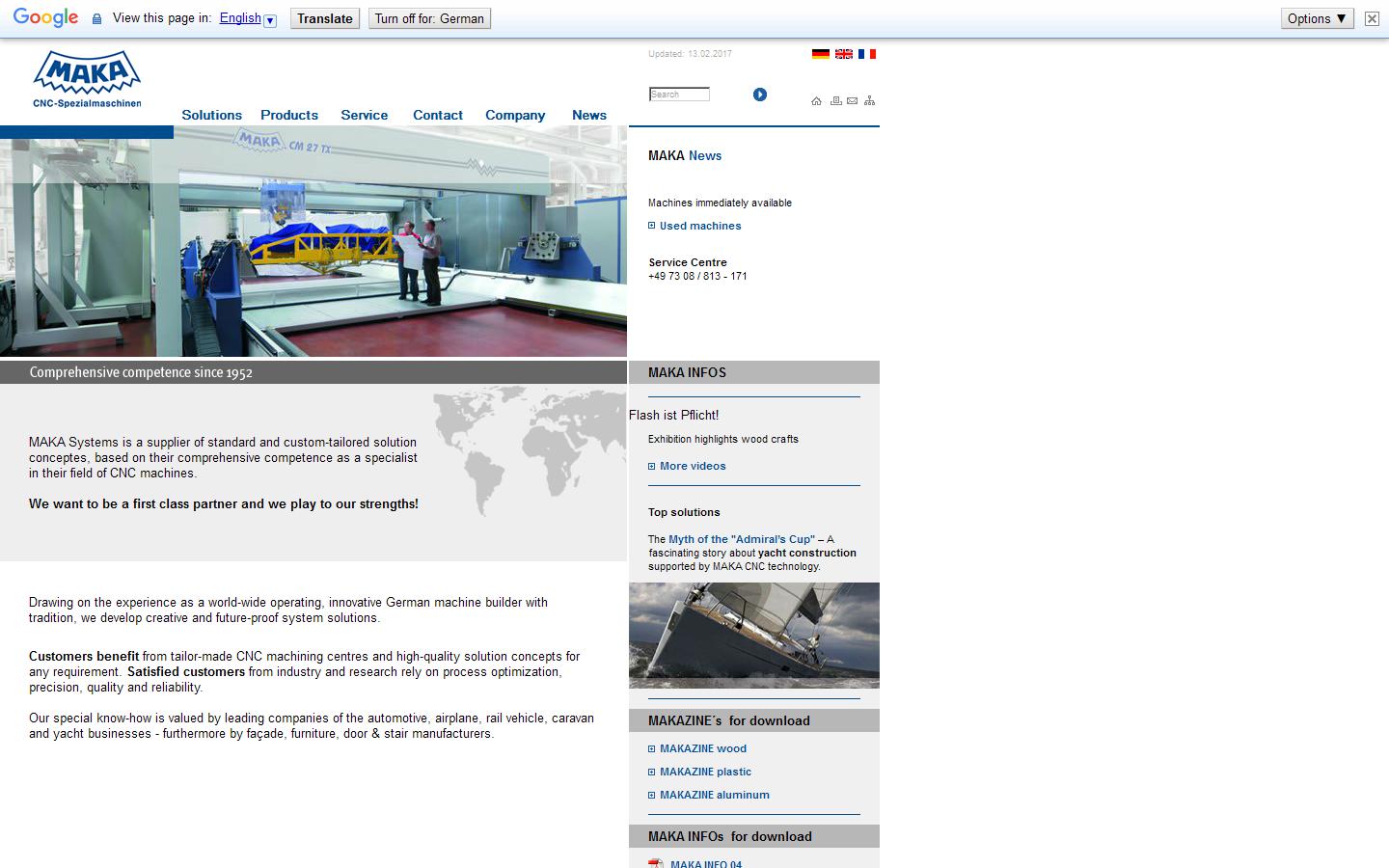Open the MAKA CNC-Spezialmaschinen logo
The height and width of the screenshot is (868, 1389).
86,77
